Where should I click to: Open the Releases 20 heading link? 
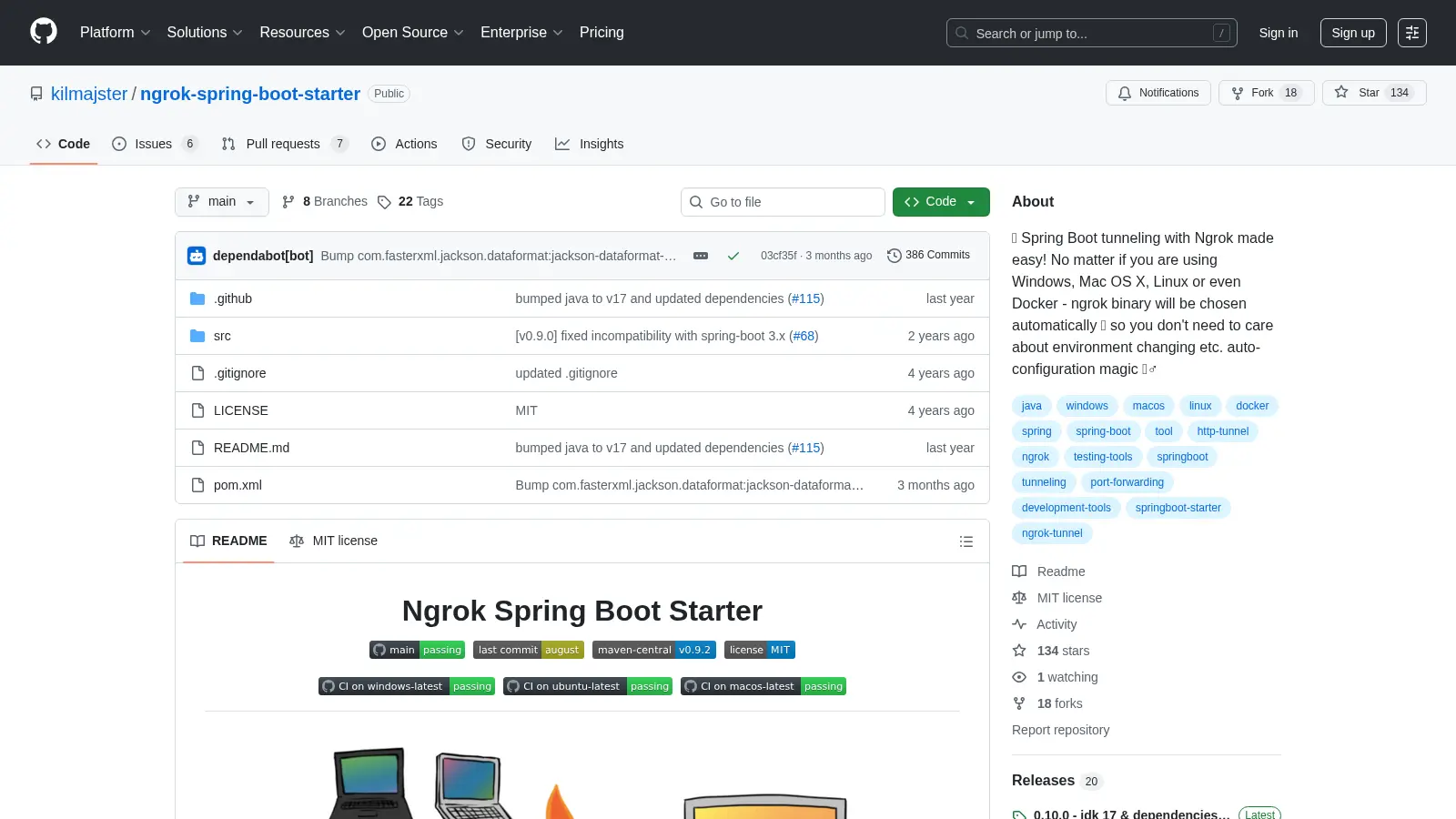point(1057,781)
